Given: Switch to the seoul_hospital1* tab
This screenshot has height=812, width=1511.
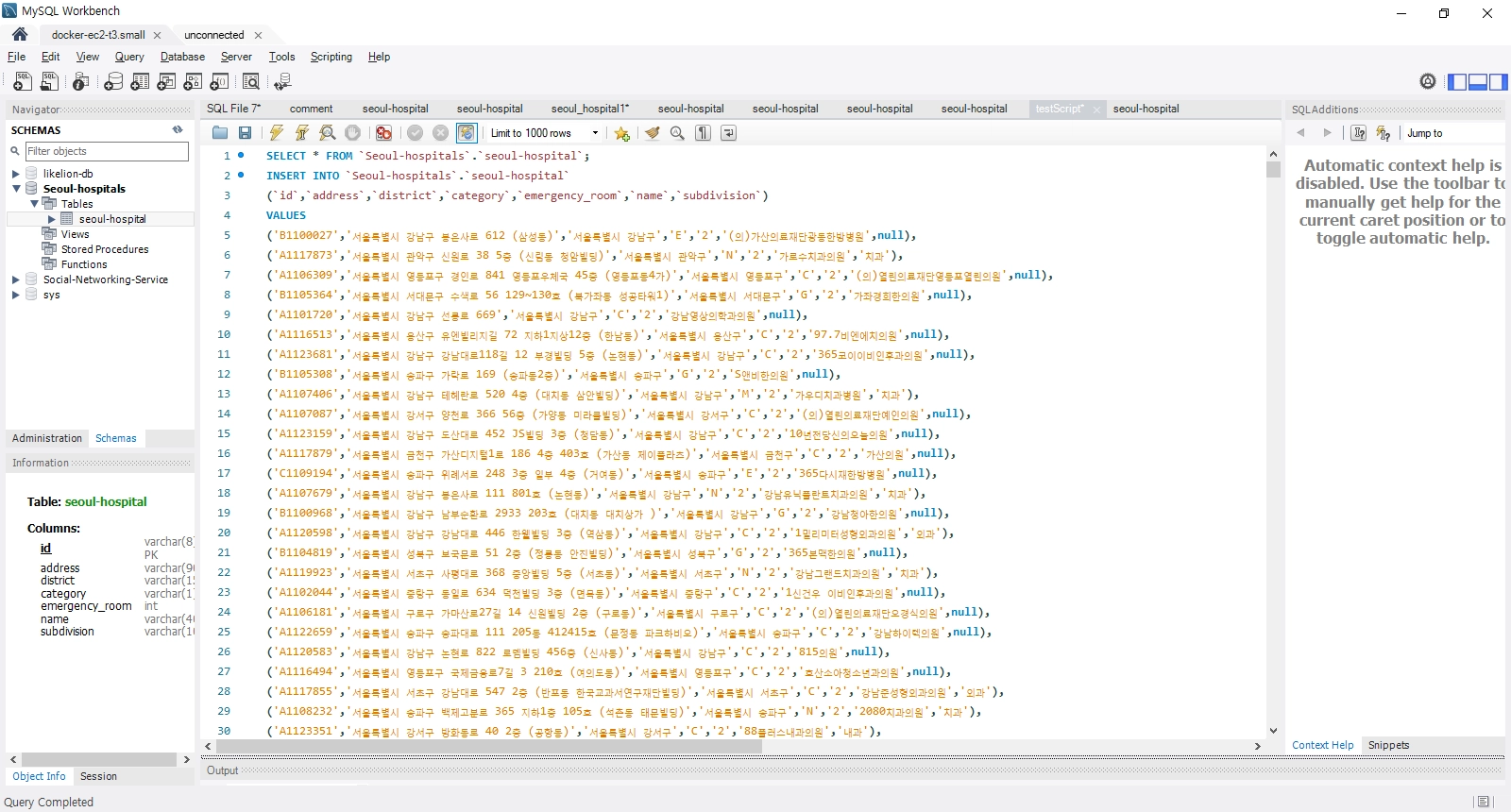Looking at the screenshot, I should pyautogui.click(x=589, y=109).
